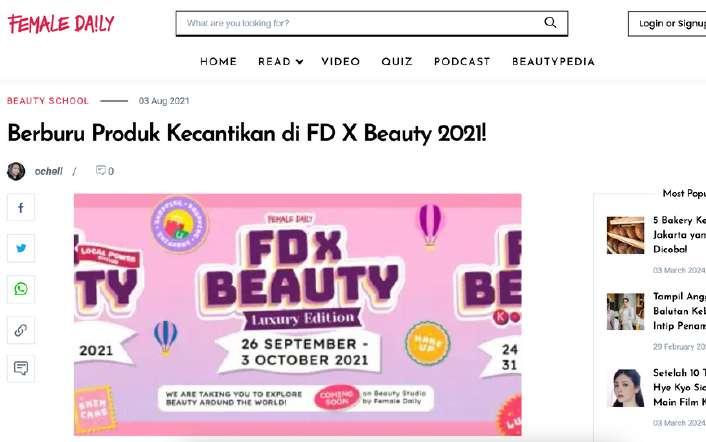The image size is (706, 442).
Task: Click Login or Signup button
Action: click(667, 24)
